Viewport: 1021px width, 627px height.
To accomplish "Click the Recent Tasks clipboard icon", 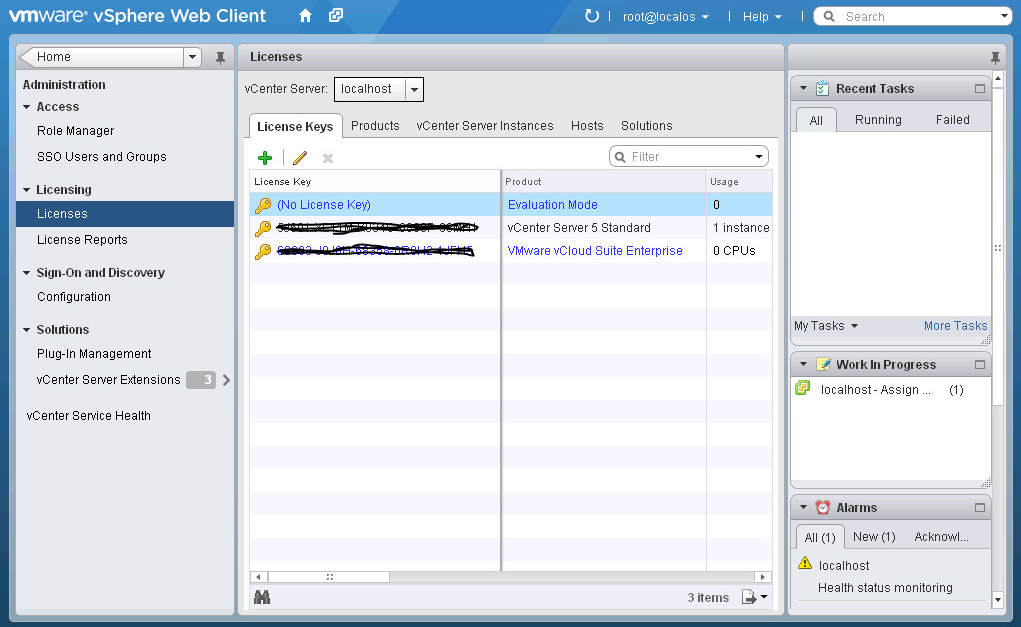I will (822, 88).
